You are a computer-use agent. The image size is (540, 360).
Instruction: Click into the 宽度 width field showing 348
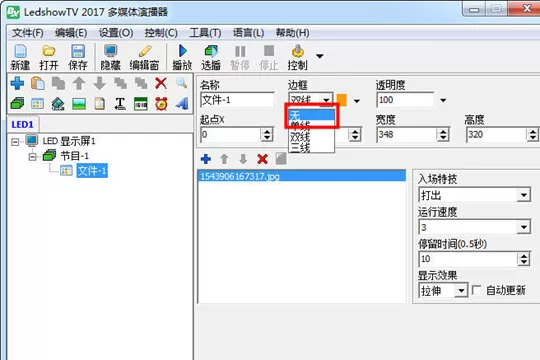pyautogui.click(x=407, y=134)
